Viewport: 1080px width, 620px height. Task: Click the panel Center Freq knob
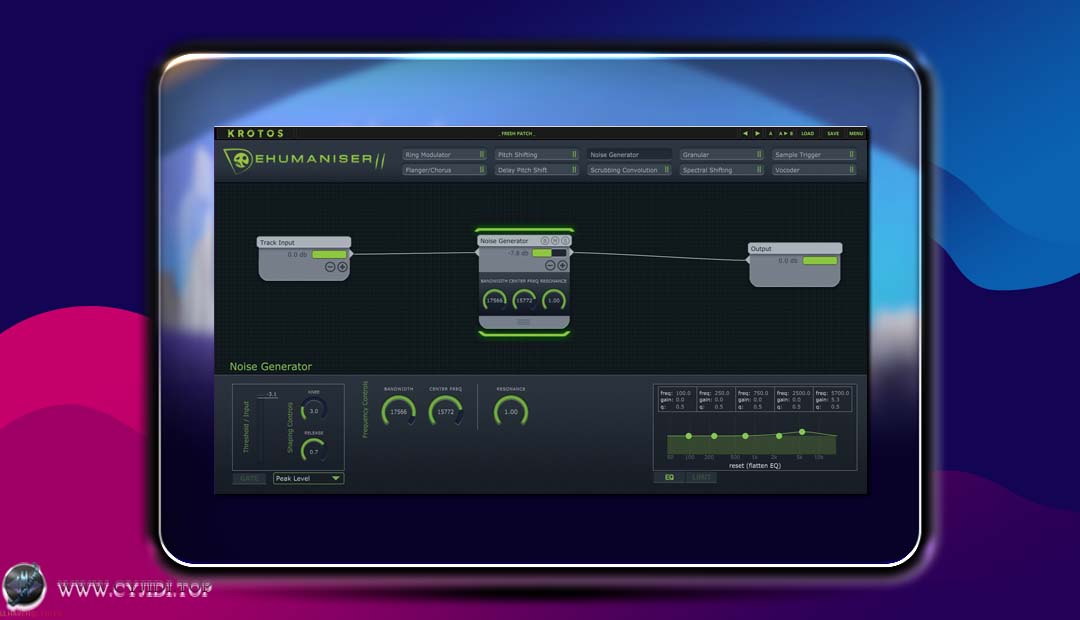(x=445, y=412)
